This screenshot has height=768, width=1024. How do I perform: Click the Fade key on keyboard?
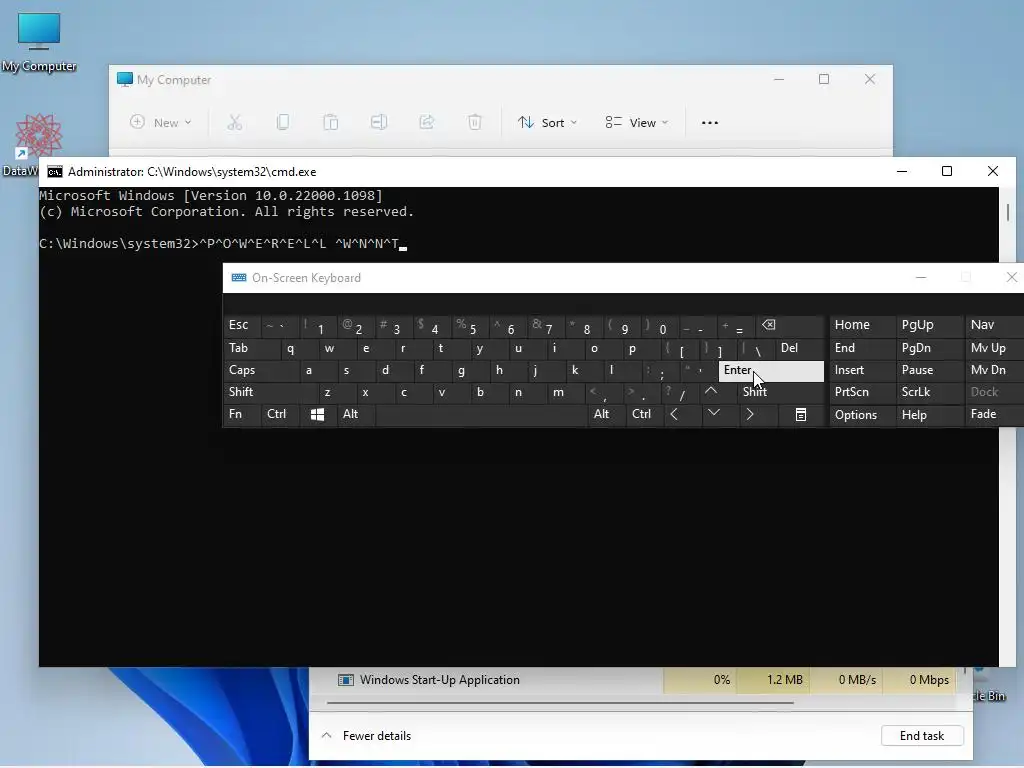pyautogui.click(x=994, y=414)
